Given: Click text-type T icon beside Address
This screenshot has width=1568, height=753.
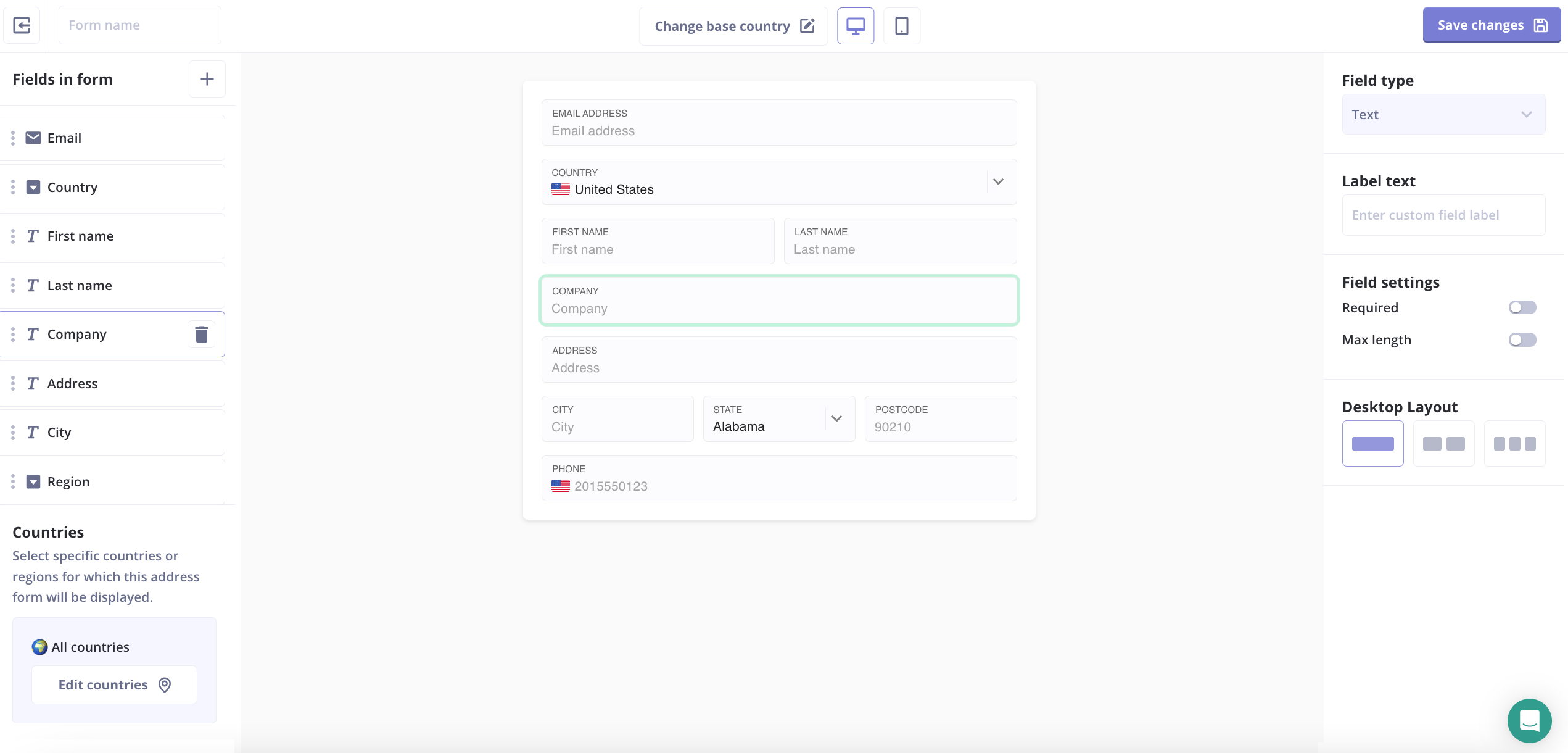Looking at the screenshot, I should point(33,383).
